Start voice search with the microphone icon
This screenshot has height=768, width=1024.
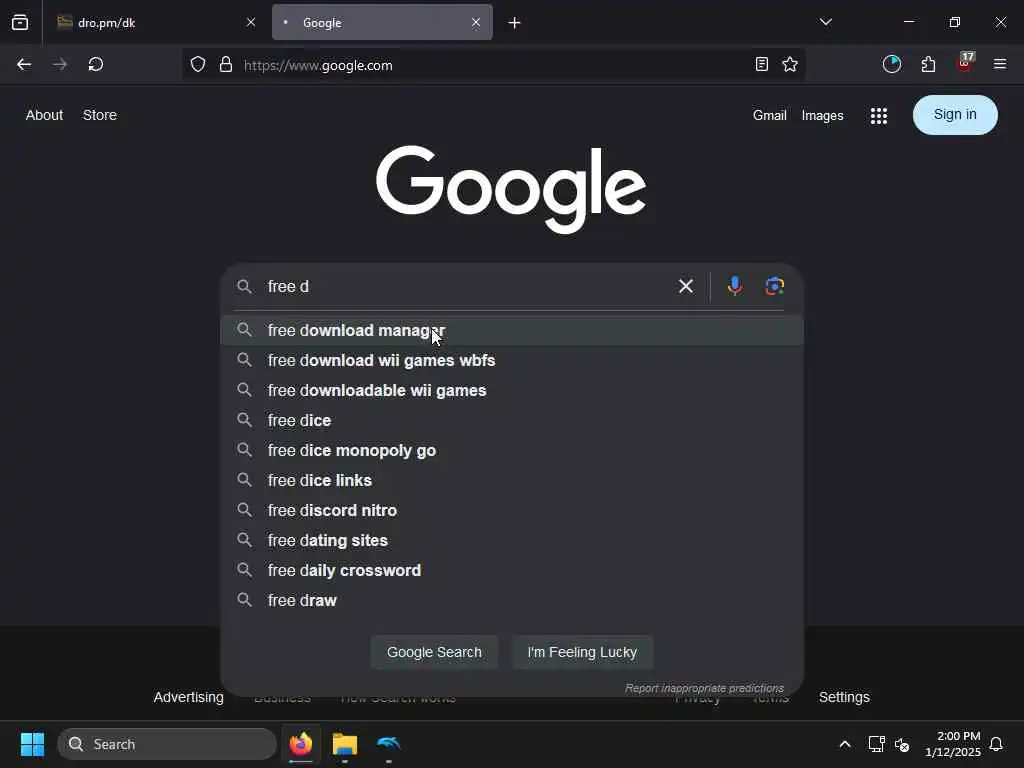coord(735,286)
